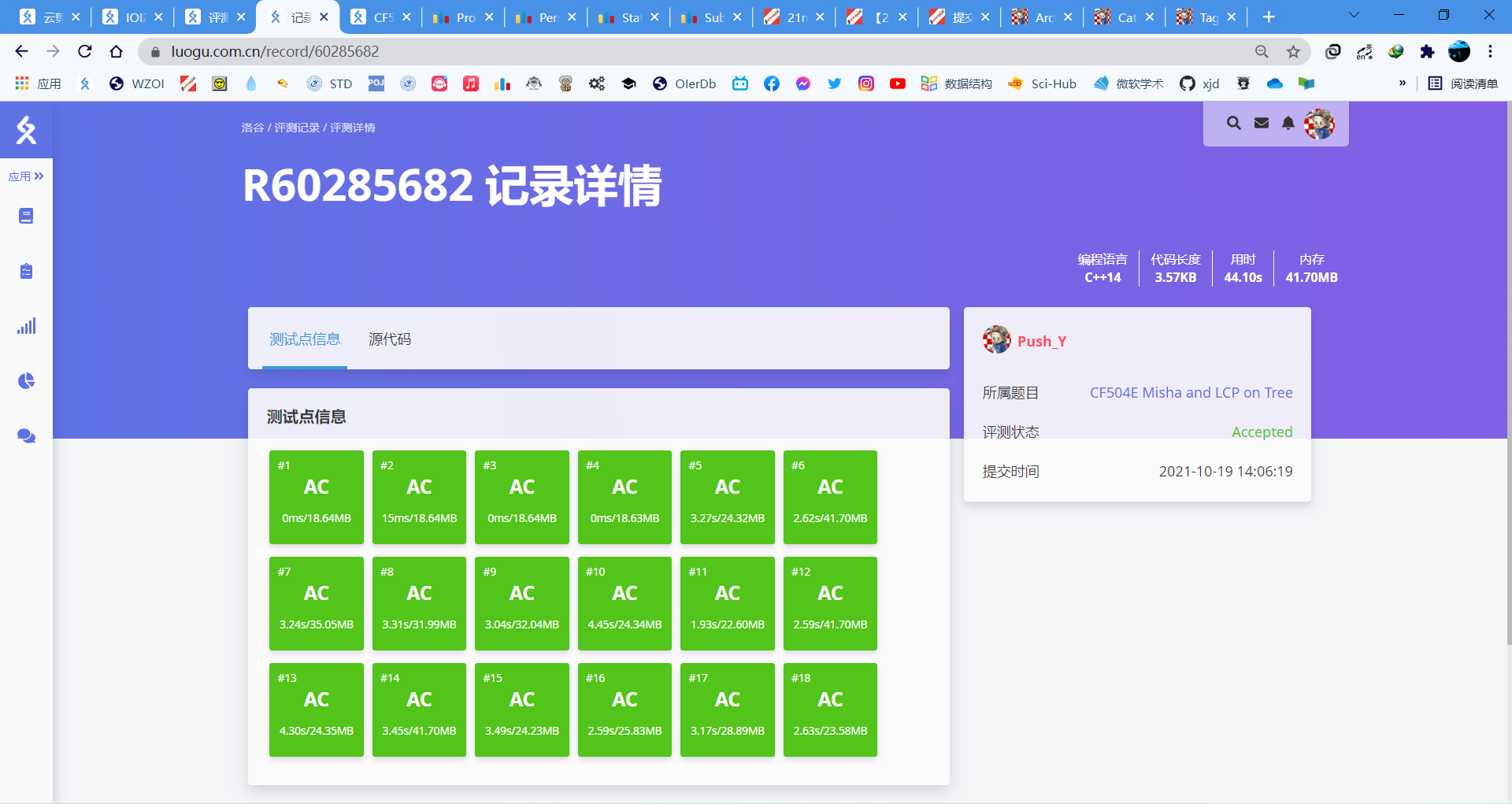Screen dimensions: 1512x804
Task: Bookmark this page with the star icon
Action: pos(1293,52)
